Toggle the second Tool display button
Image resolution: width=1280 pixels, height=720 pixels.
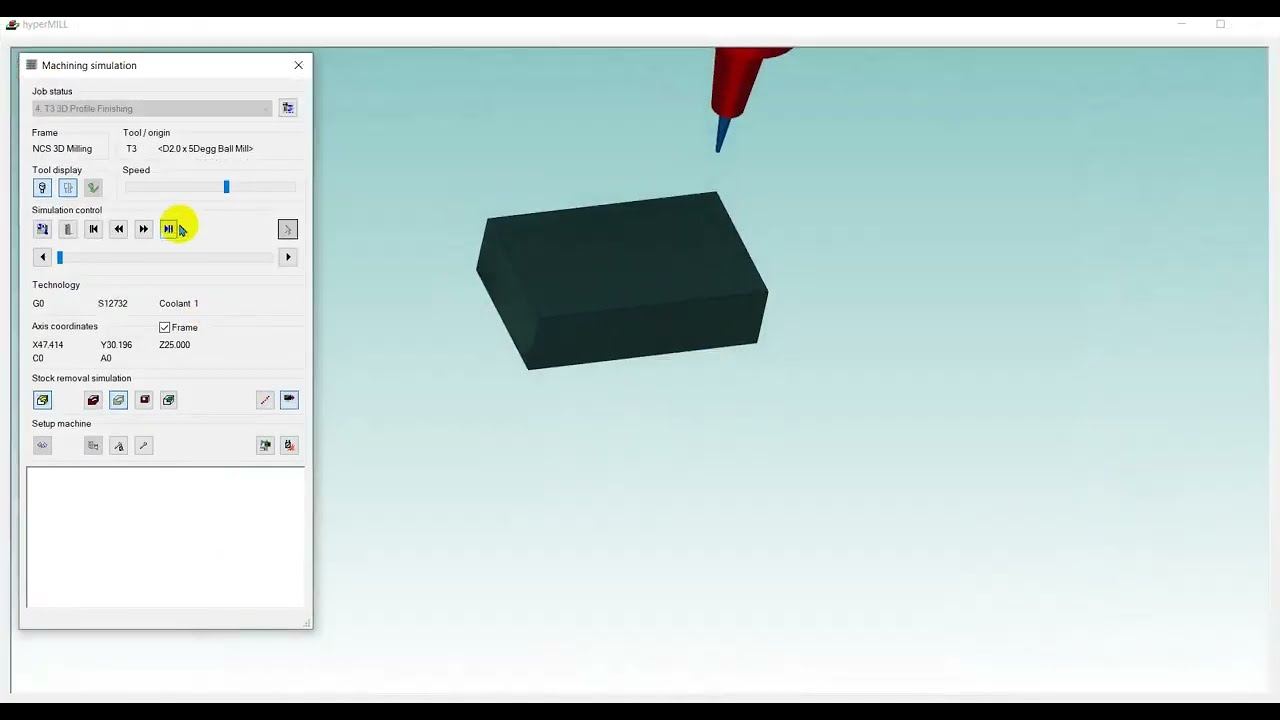point(68,188)
